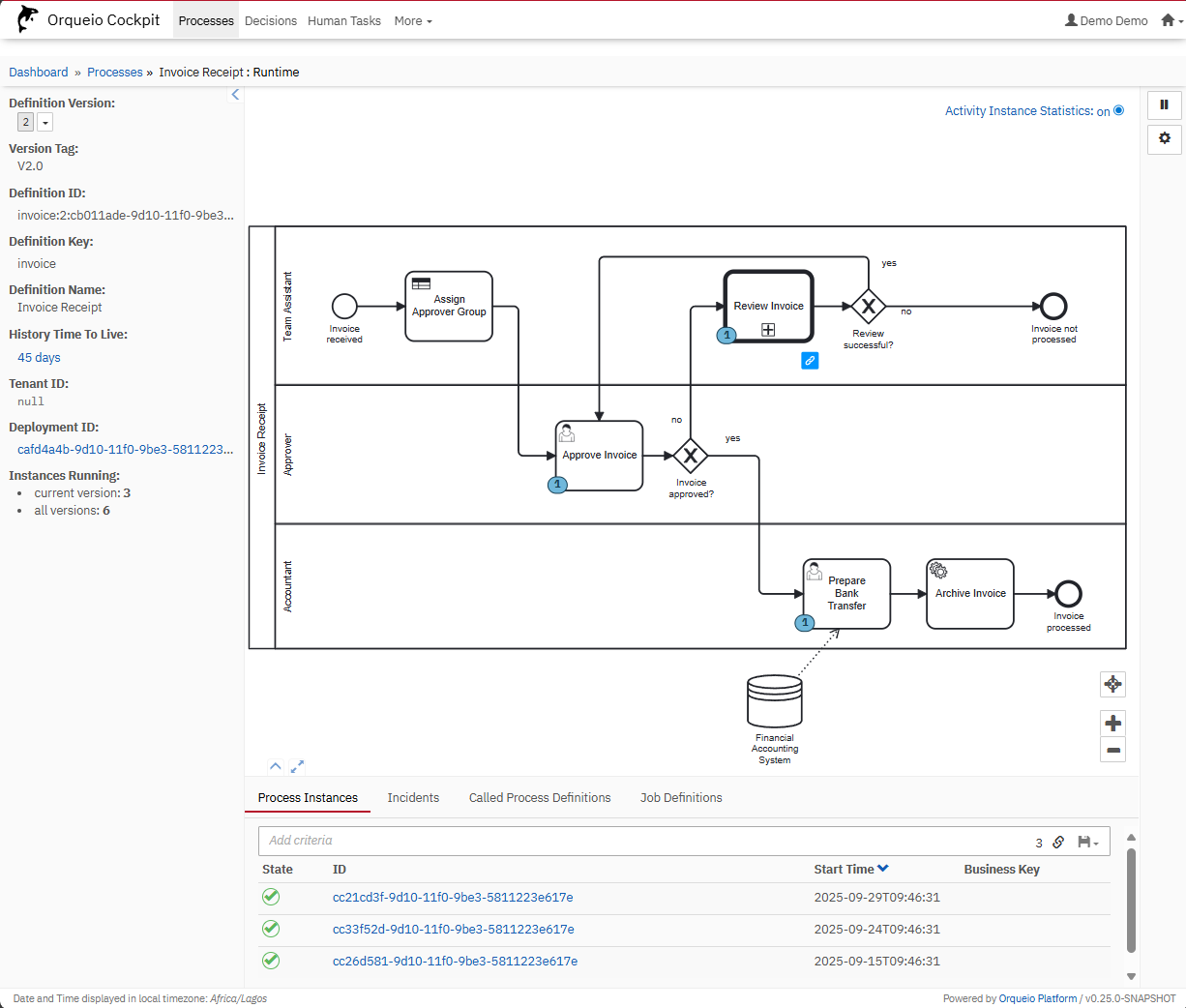Viewport: 1186px width, 1008px height.
Task: Toggle Activity Instance Statistics on/off
Action: (x=1118, y=110)
